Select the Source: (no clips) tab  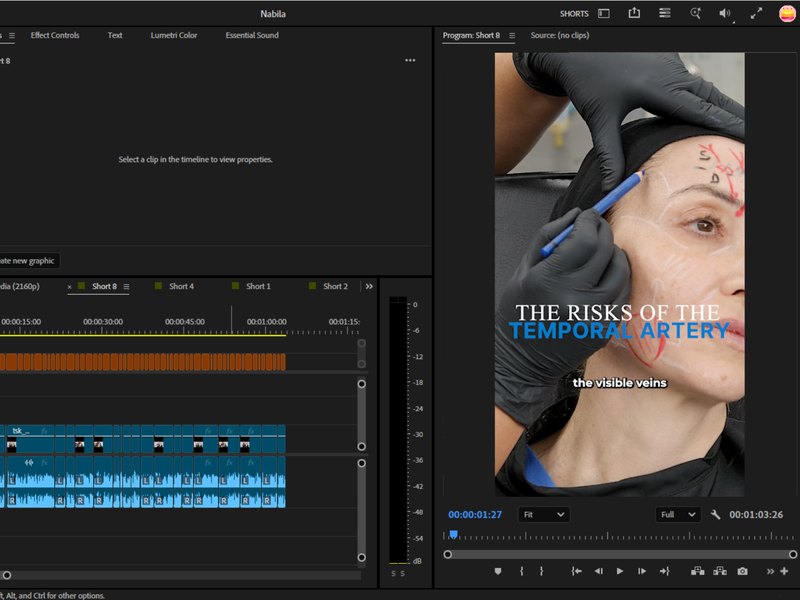560,35
